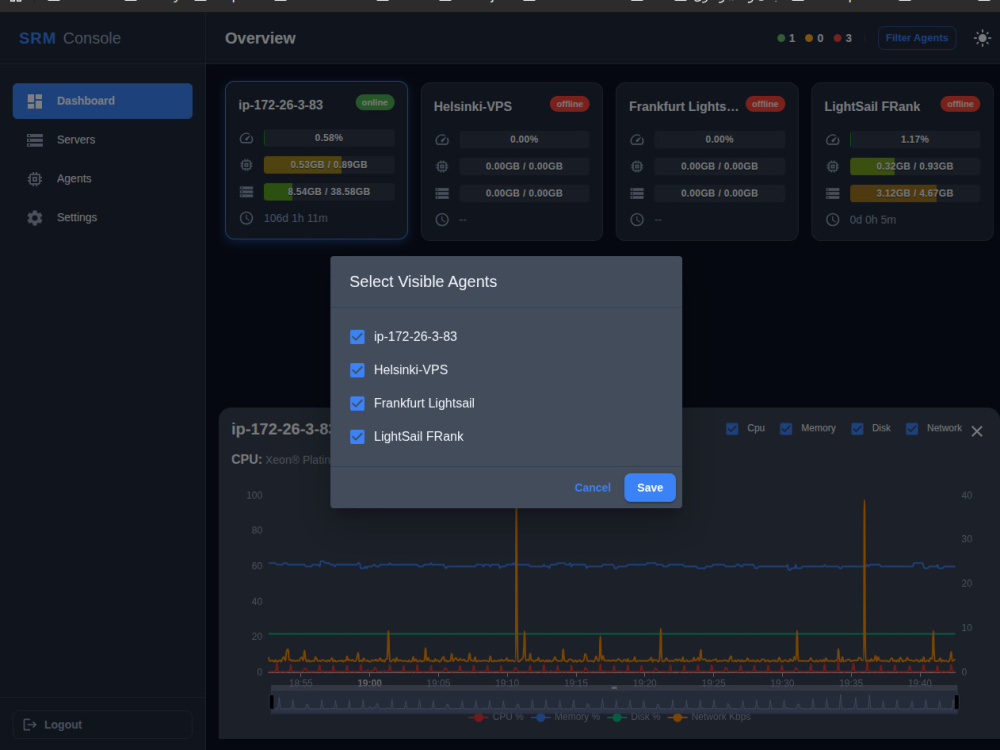Save the visible agents selection
This screenshot has width=1000, height=750.
pyautogui.click(x=650, y=487)
